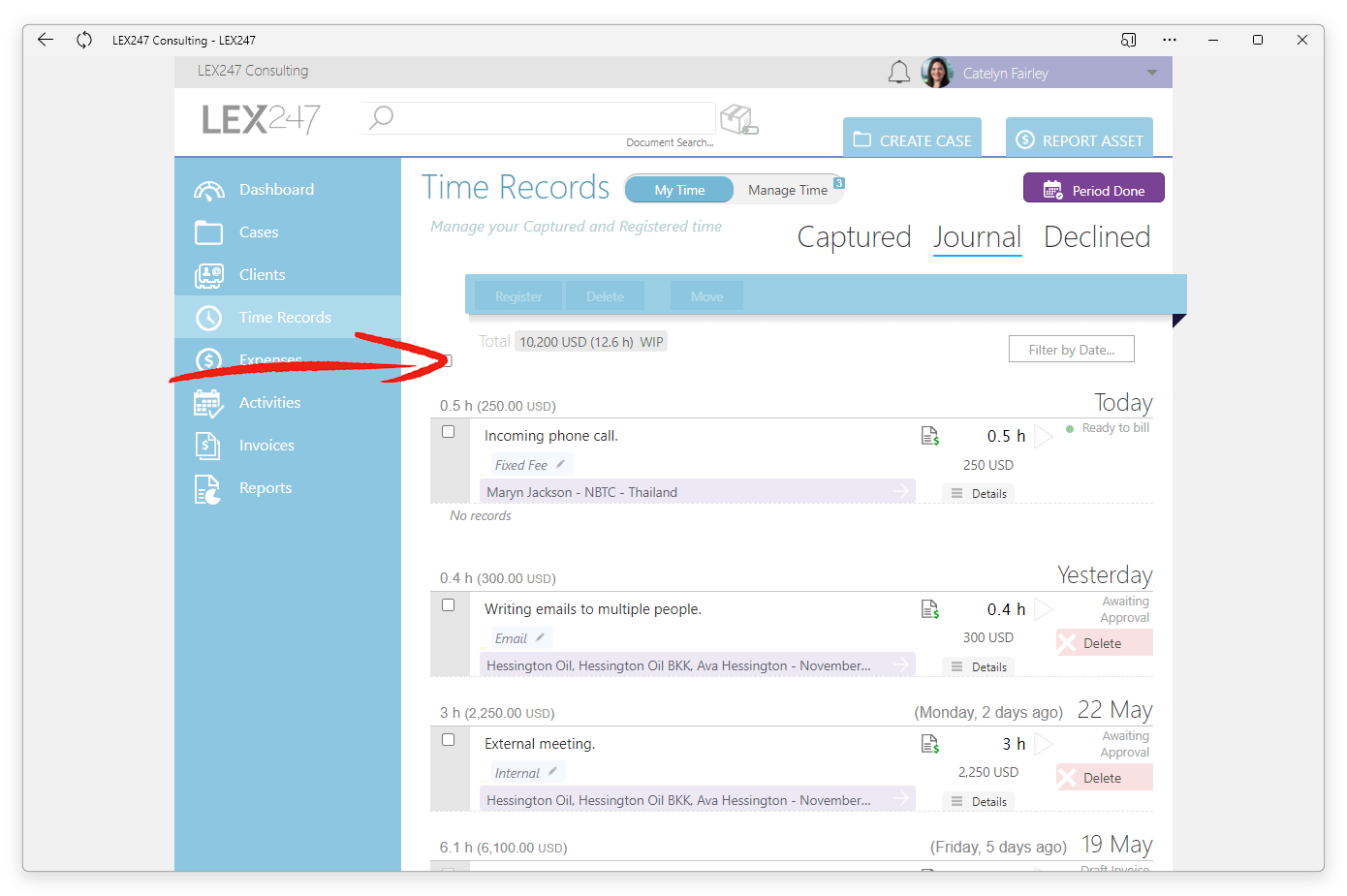The image size is (1347, 896).
Task: Start the timer on Incoming phone call
Action: click(1044, 436)
